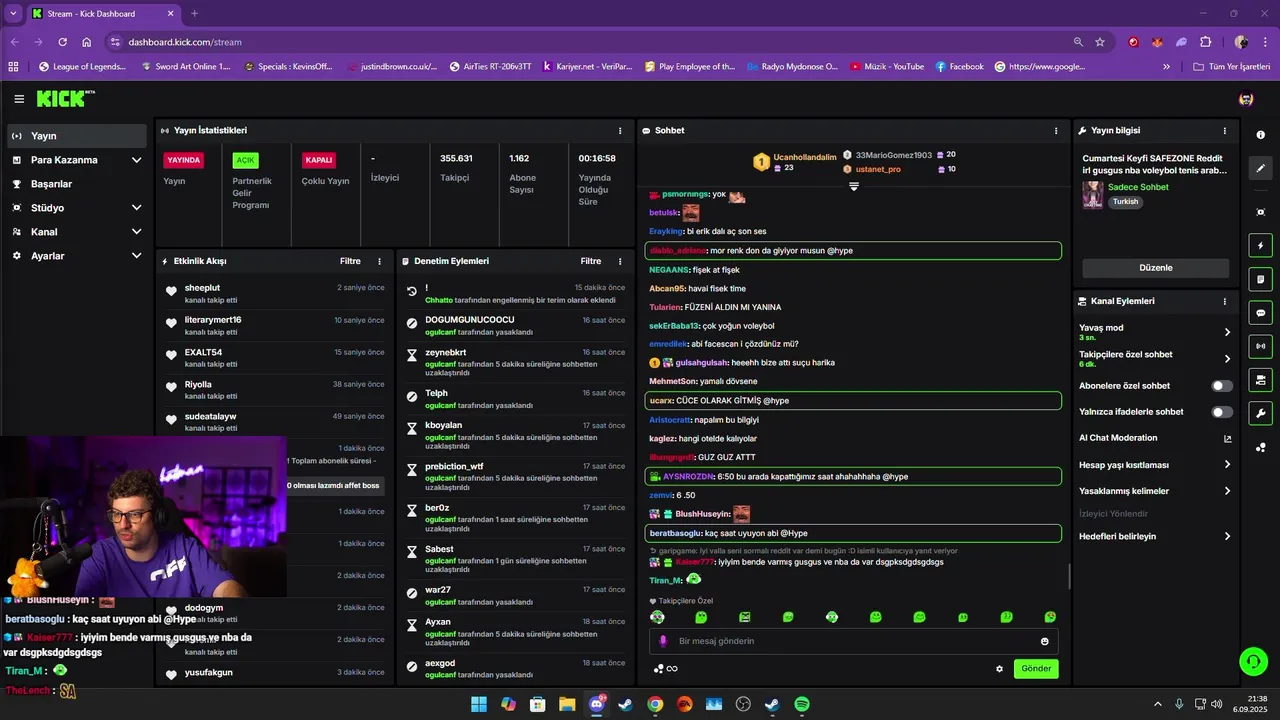
Task: Open League of Legends bookmark
Action: [x=83, y=67]
